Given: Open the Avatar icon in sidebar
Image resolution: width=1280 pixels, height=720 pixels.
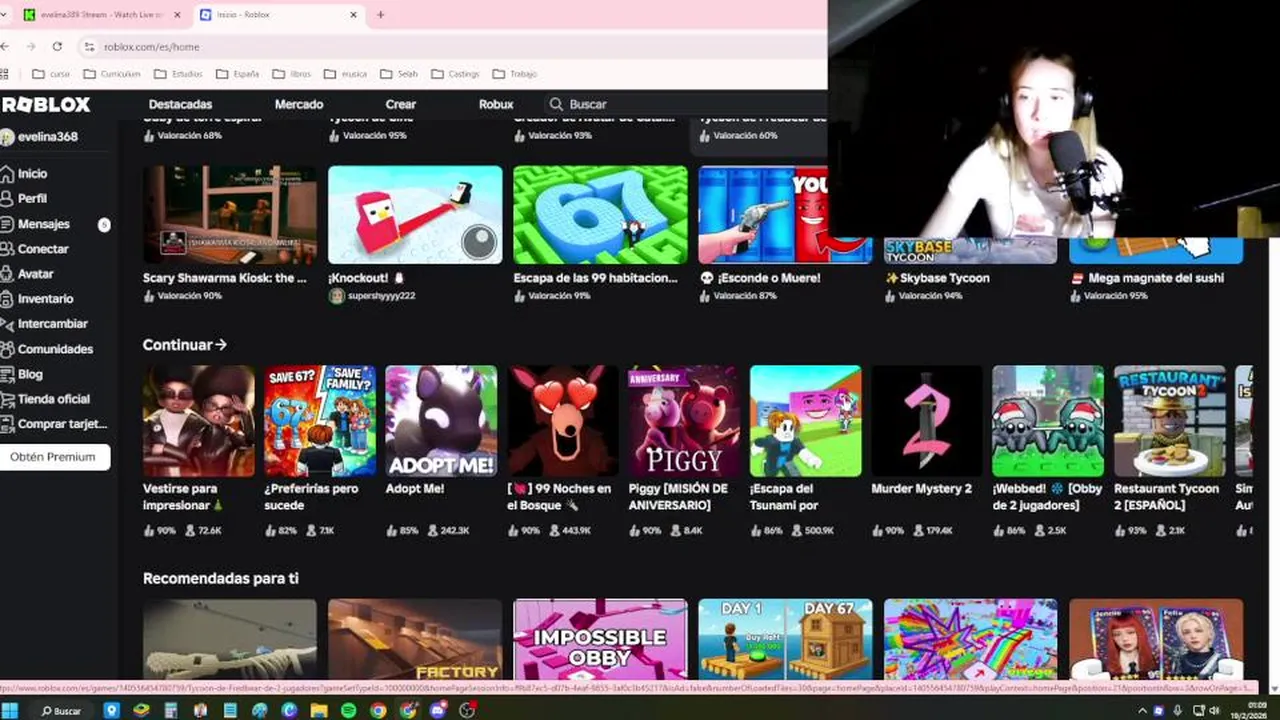Looking at the screenshot, I should 7,274.
